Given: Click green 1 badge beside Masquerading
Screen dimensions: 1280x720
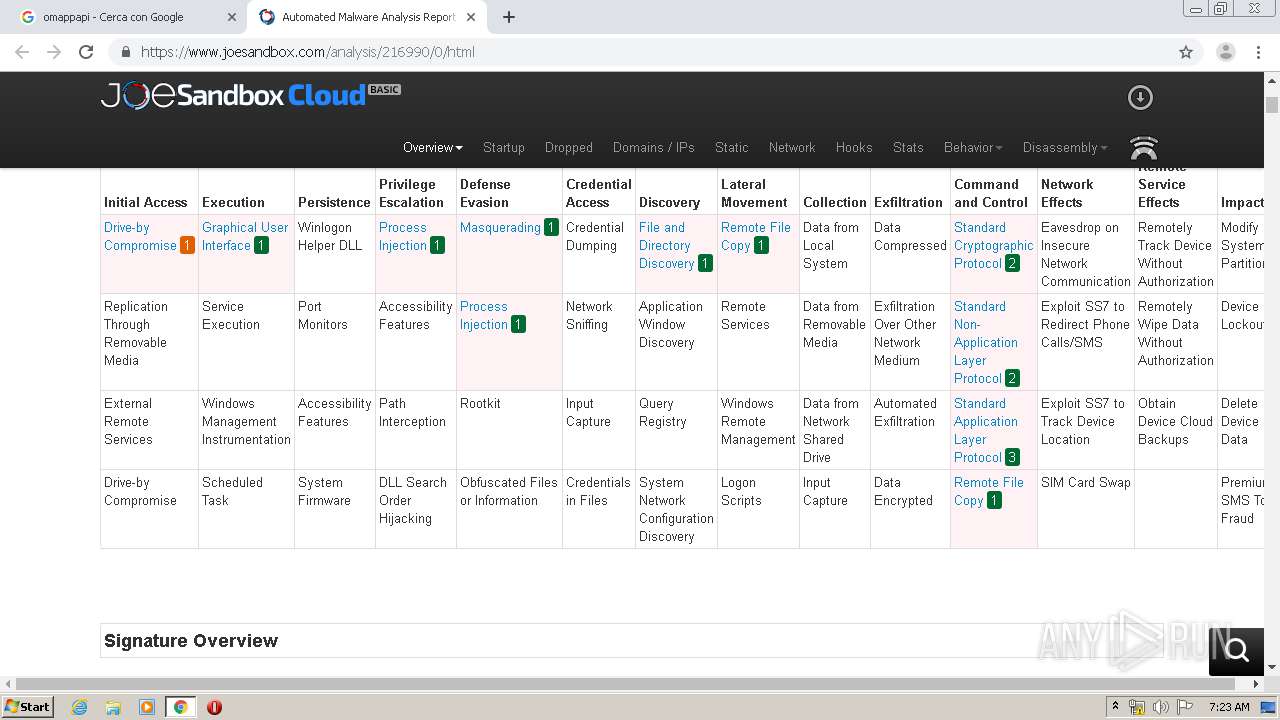Looking at the screenshot, I should point(551,227).
